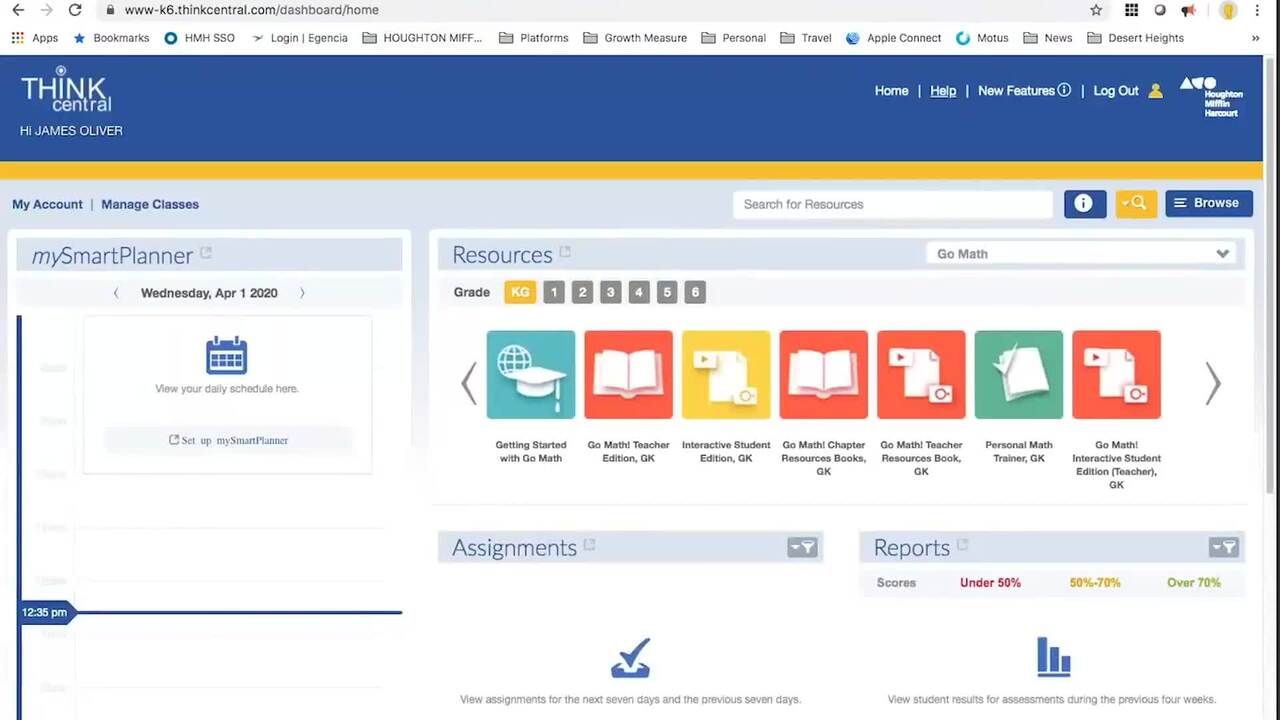
Task: Show more bookmarks with chevron
Action: point(1256,38)
